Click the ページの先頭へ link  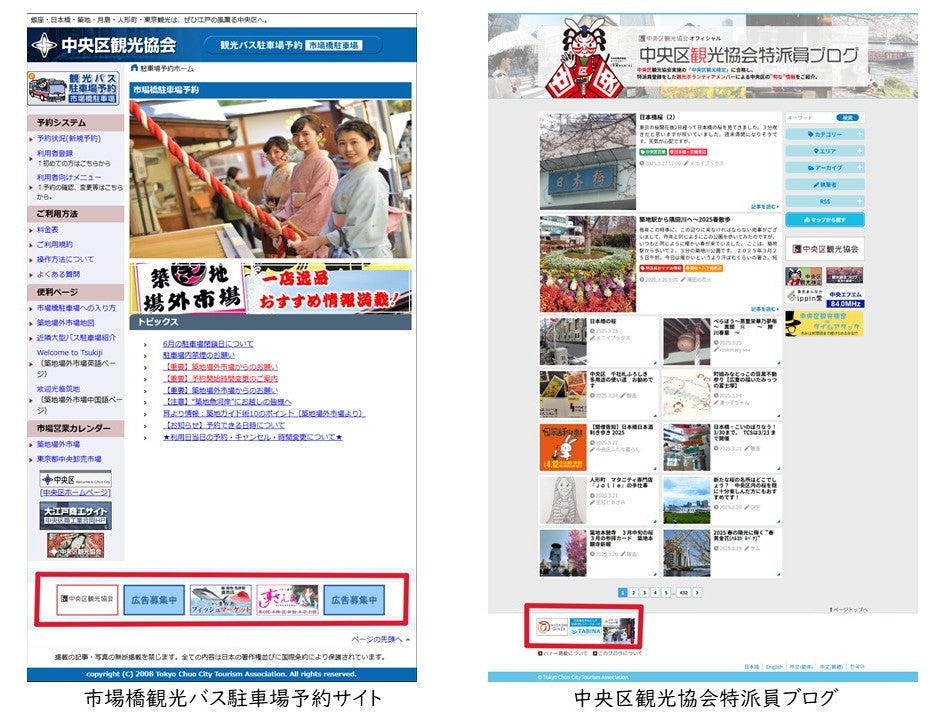[x=377, y=639]
